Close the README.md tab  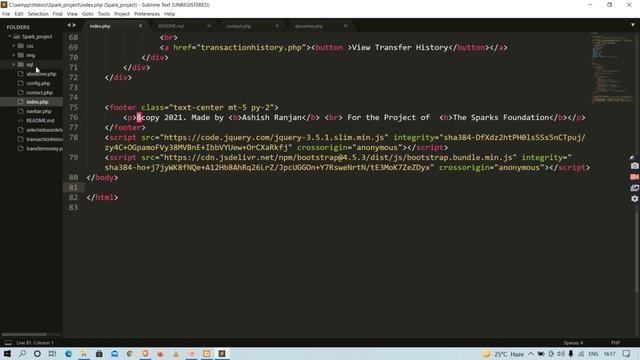click(x=209, y=26)
